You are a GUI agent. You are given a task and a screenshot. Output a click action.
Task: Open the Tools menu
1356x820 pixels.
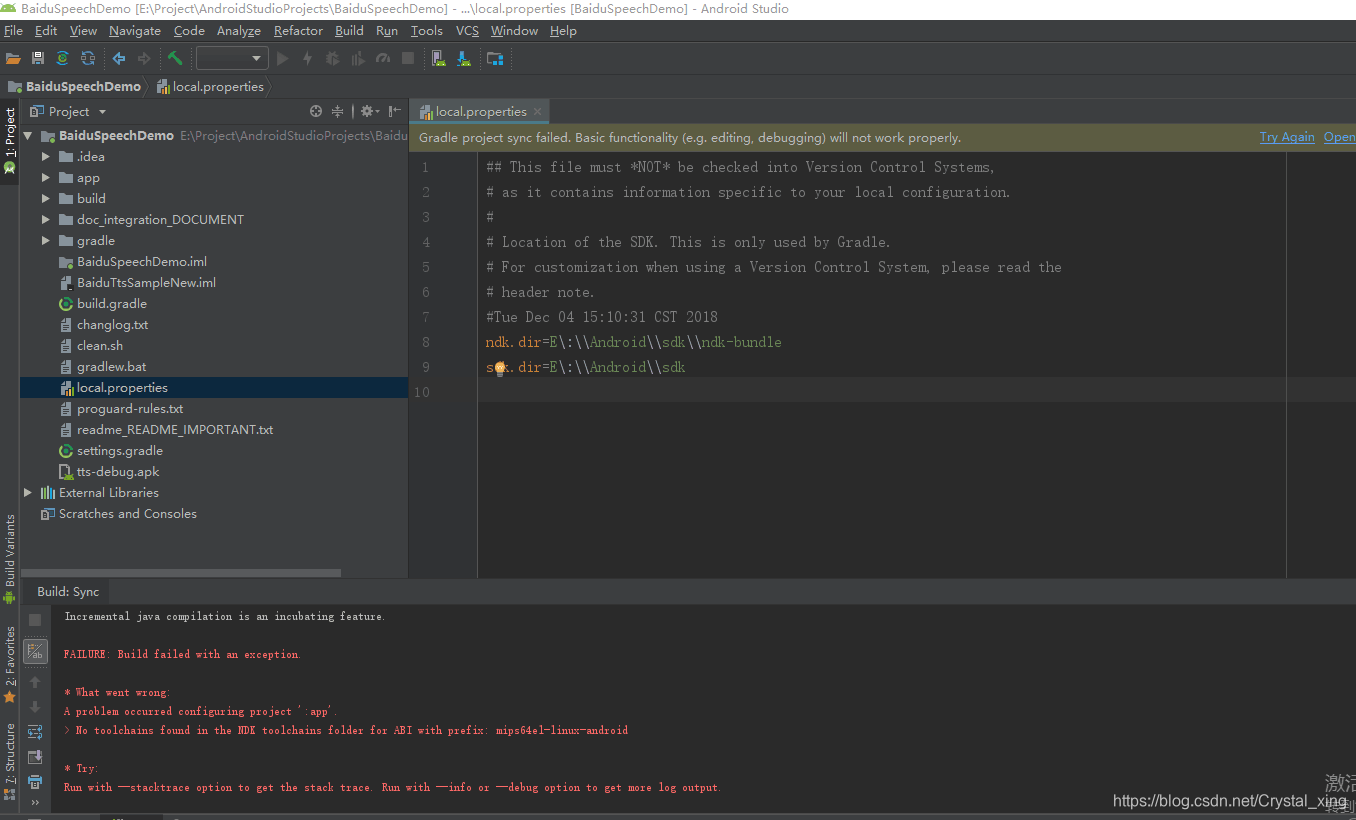point(426,30)
